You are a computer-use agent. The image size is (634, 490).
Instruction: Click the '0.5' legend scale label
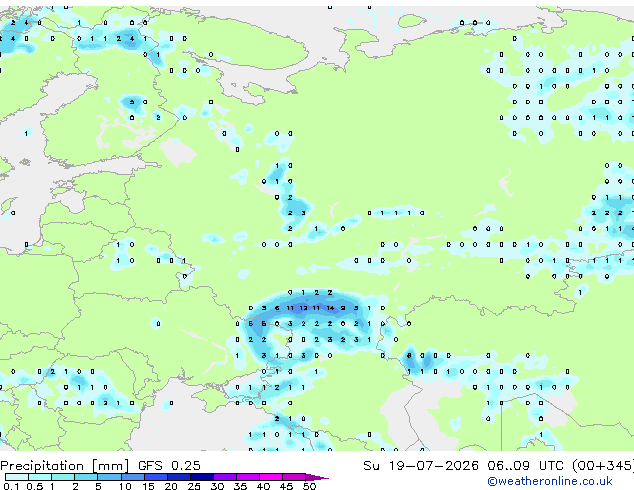click(35, 486)
